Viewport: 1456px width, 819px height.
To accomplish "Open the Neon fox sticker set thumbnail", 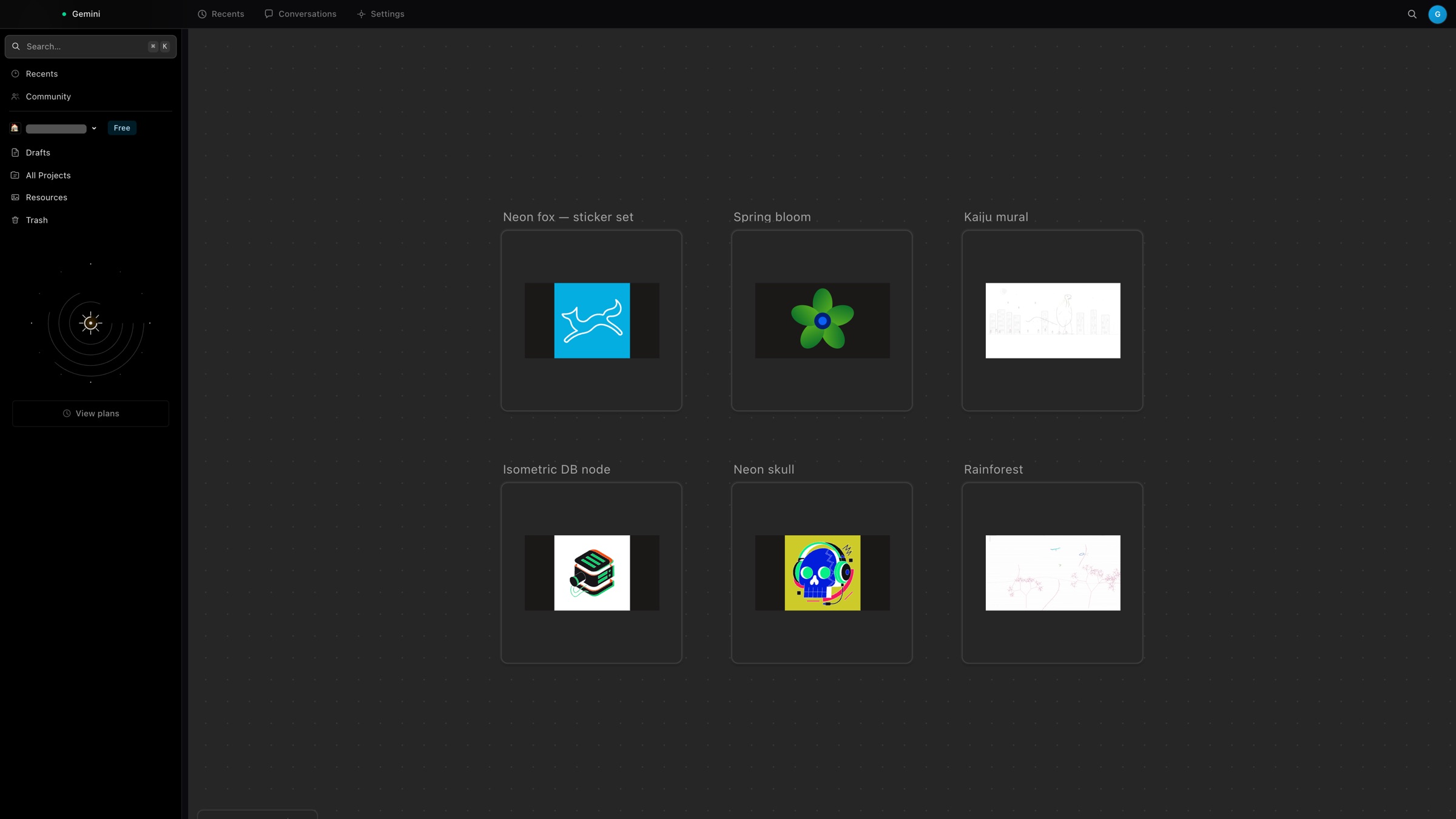I will pos(591,320).
